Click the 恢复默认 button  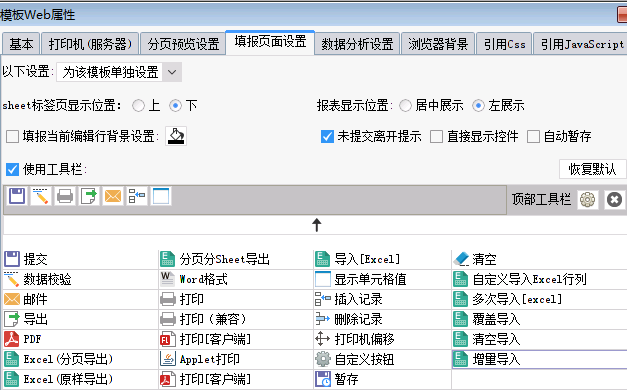click(x=592, y=169)
